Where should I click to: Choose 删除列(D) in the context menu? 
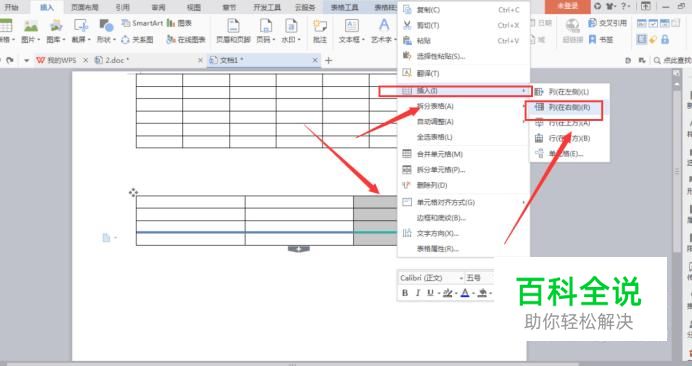(463, 185)
